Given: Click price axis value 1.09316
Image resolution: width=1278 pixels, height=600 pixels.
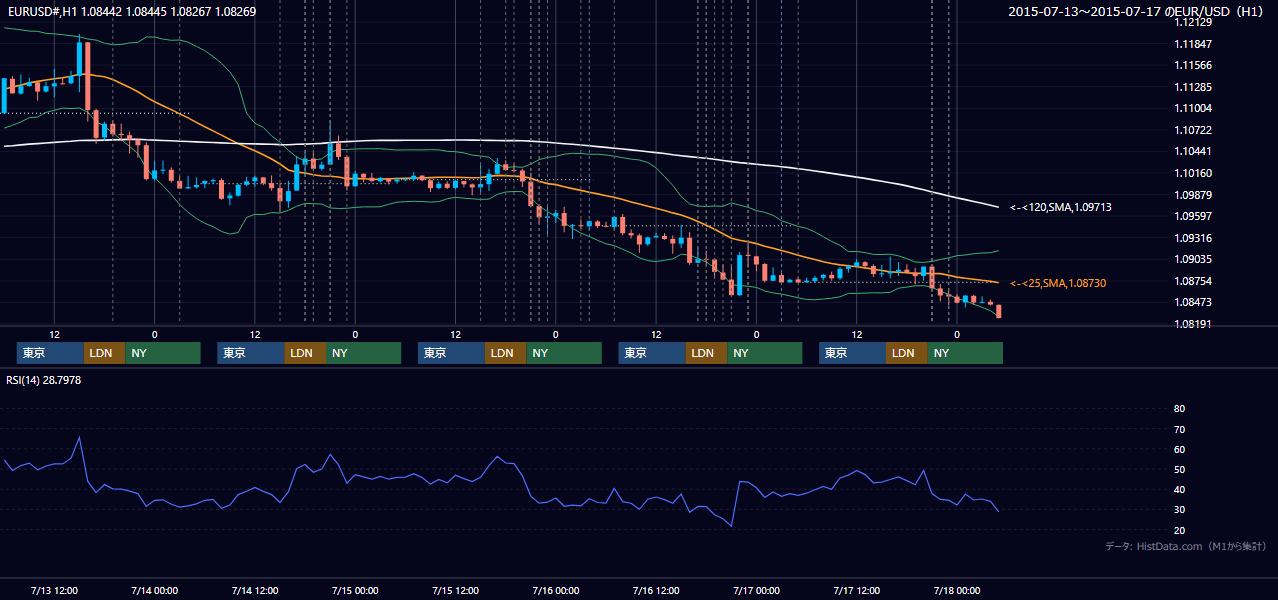Looking at the screenshot, I should [x=1193, y=238].
